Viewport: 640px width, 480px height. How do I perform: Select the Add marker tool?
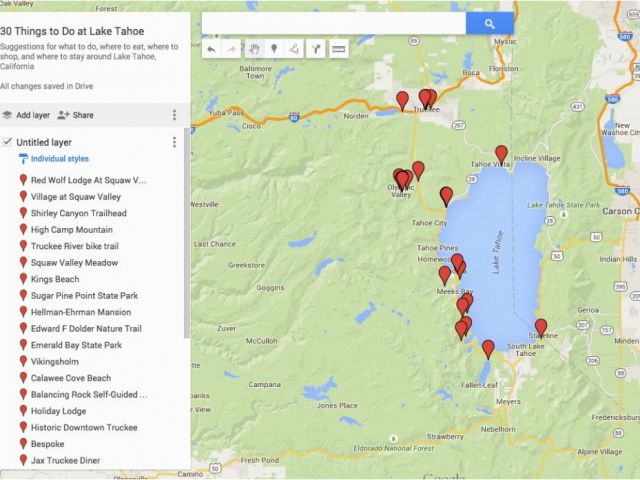pyautogui.click(x=274, y=50)
